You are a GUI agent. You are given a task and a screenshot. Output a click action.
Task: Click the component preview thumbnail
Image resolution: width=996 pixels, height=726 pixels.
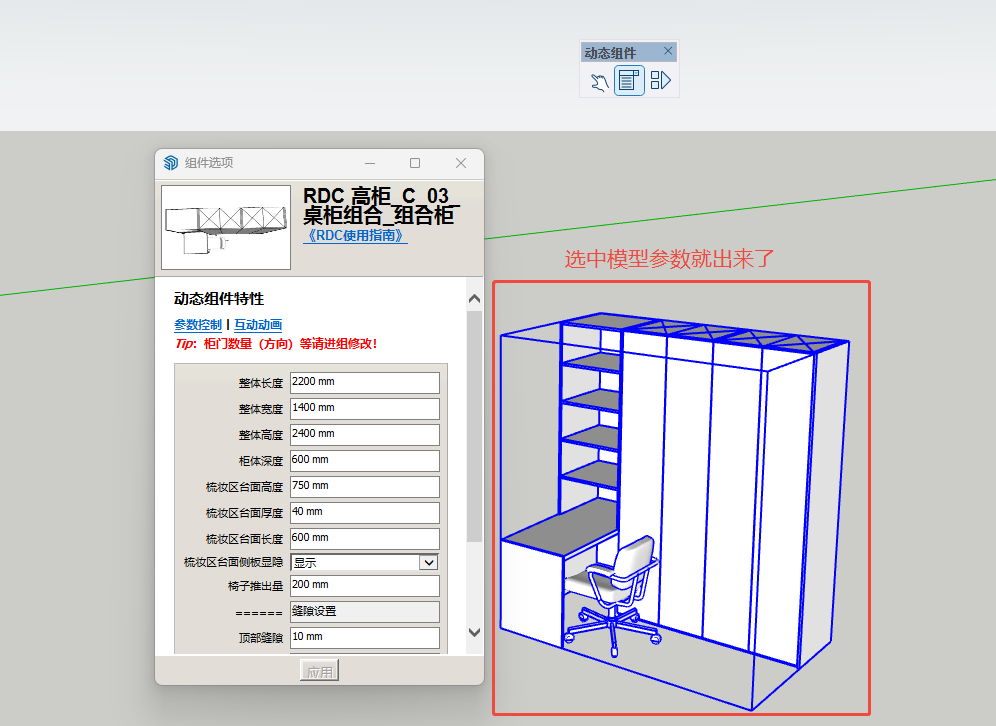pyautogui.click(x=226, y=227)
